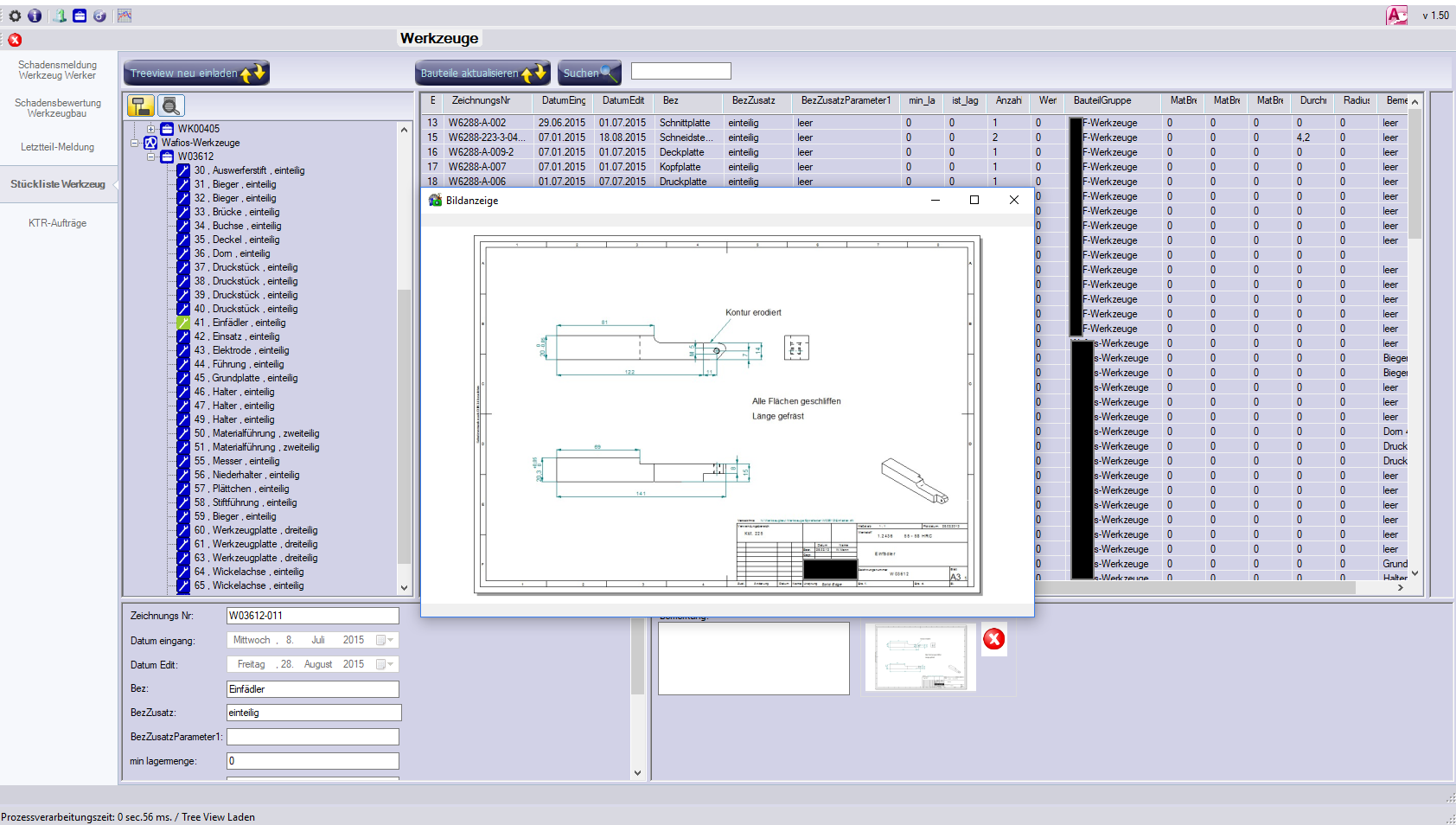The image size is (1456, 825).
Task: Click the red A icon beside v 1.50
Action: 1396,15
